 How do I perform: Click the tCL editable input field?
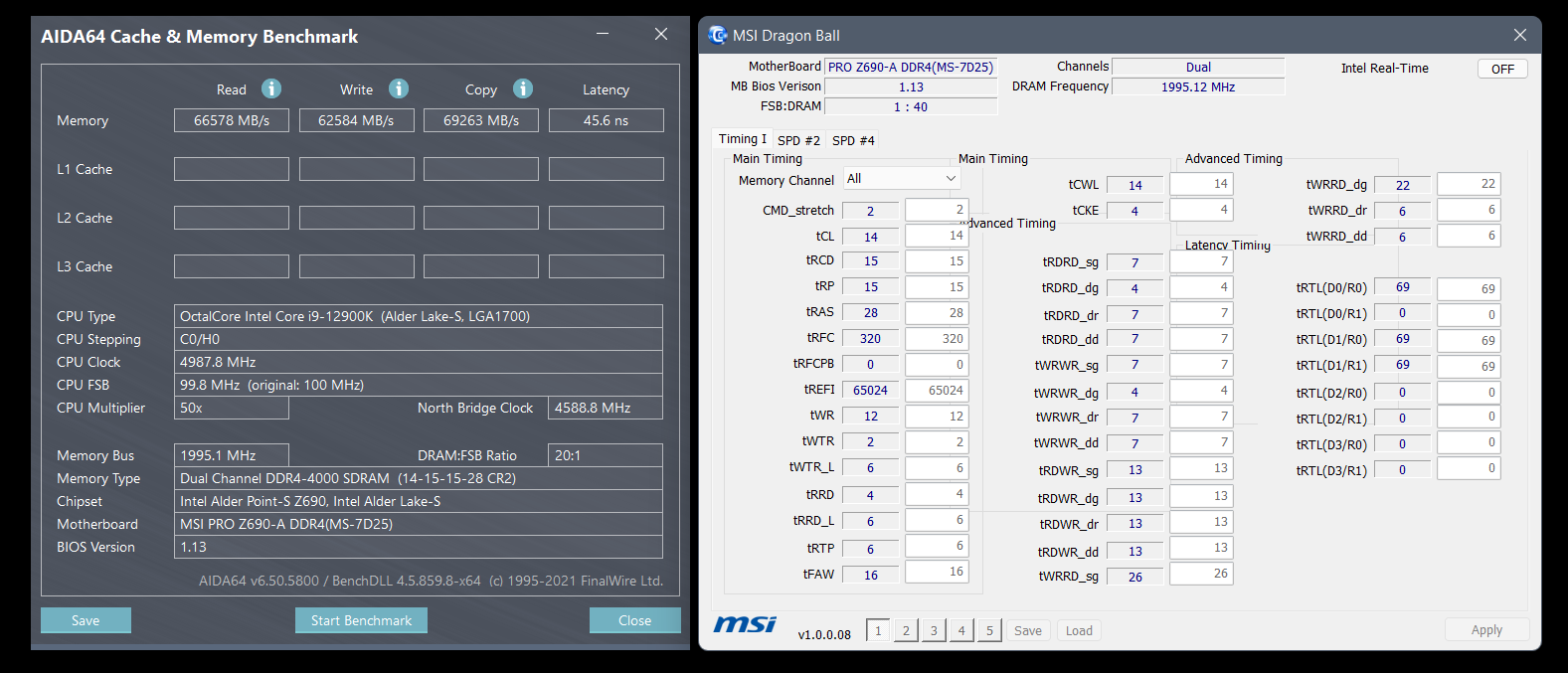tap(937, 236)
